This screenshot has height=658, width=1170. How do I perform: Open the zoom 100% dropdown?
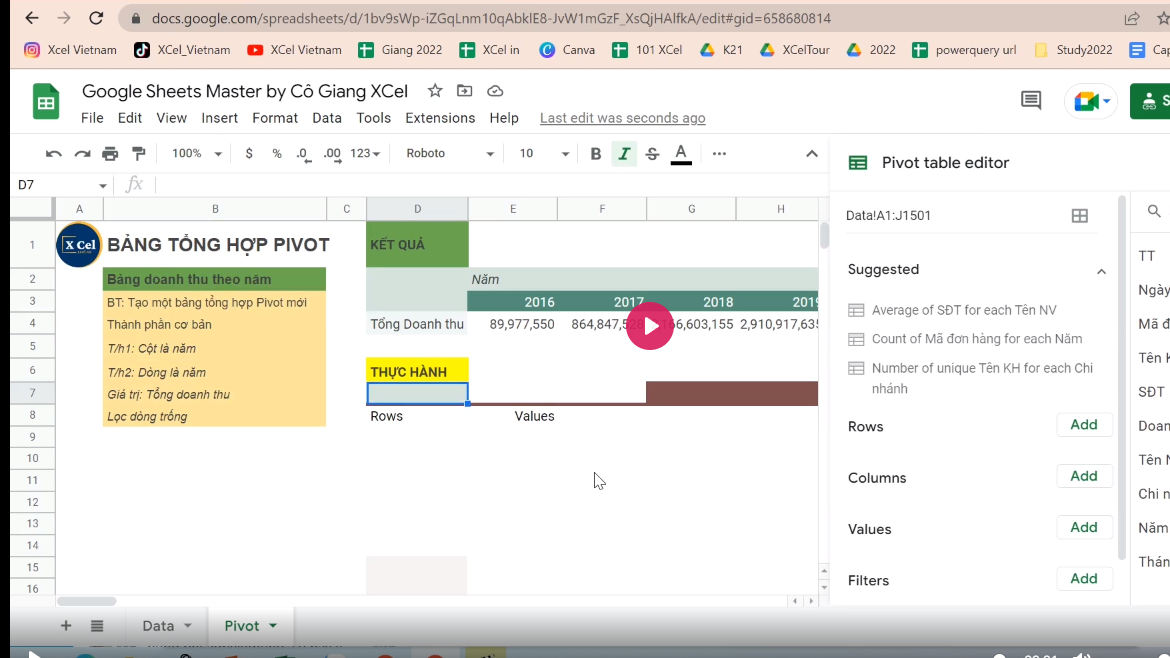[x=197, y=154]
